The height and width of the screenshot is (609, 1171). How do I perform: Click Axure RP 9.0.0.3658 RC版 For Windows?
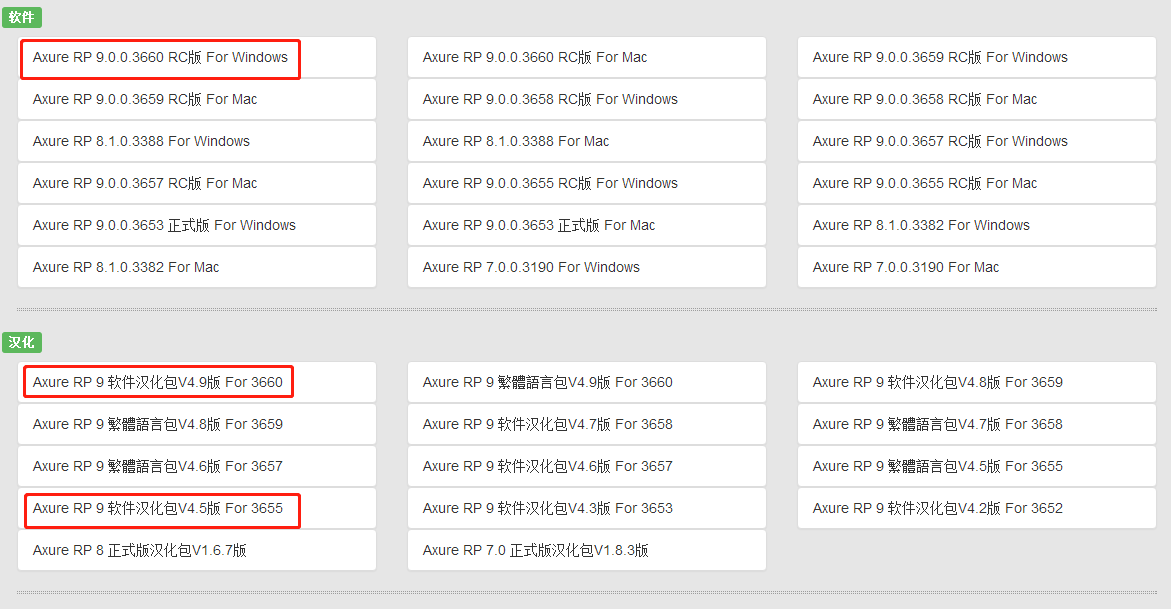(586, 99)
